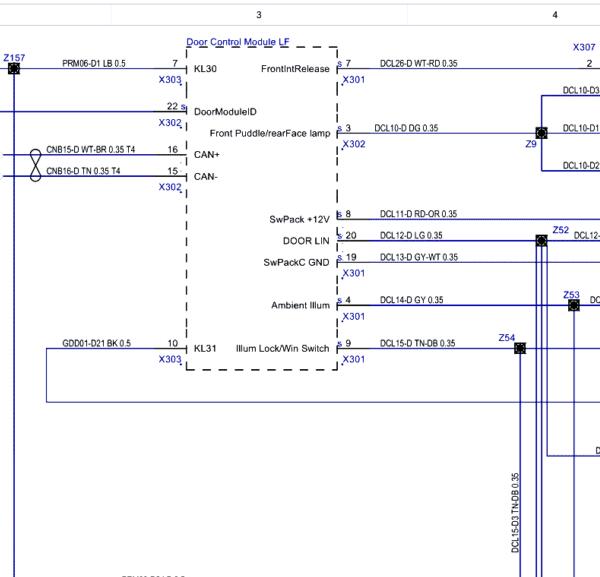Screen dimensions: 600x577
Task: Click column header 3 on the grid ruler
Action: 259,15
